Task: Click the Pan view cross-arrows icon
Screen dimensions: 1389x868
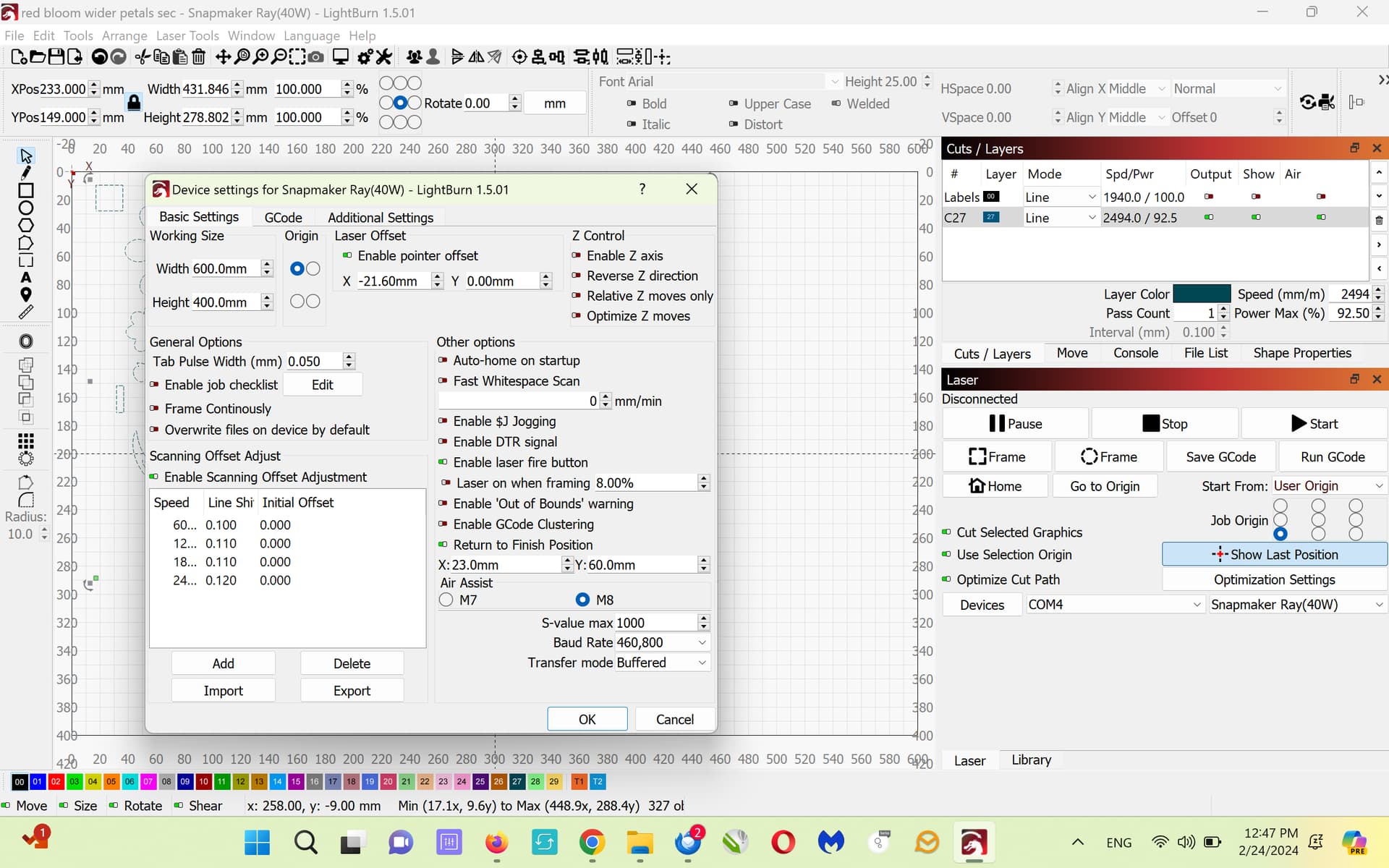Action: [x=224, y=56]
